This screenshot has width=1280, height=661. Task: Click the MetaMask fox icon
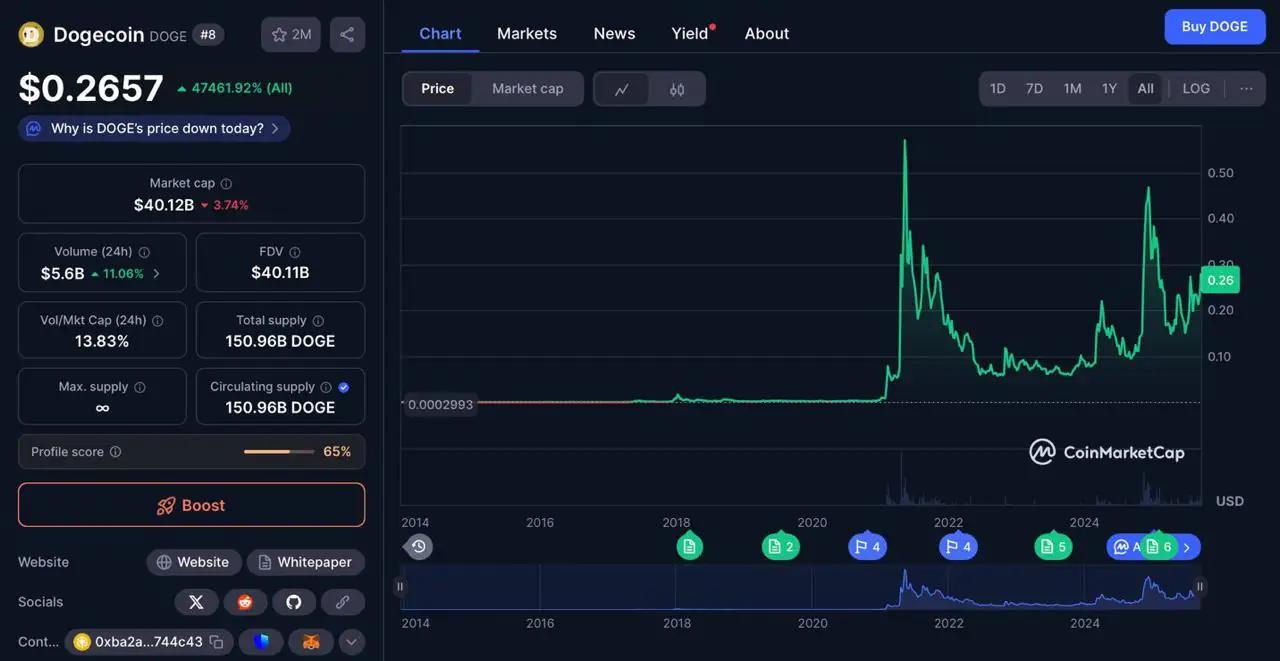click(x=311, y=642)
